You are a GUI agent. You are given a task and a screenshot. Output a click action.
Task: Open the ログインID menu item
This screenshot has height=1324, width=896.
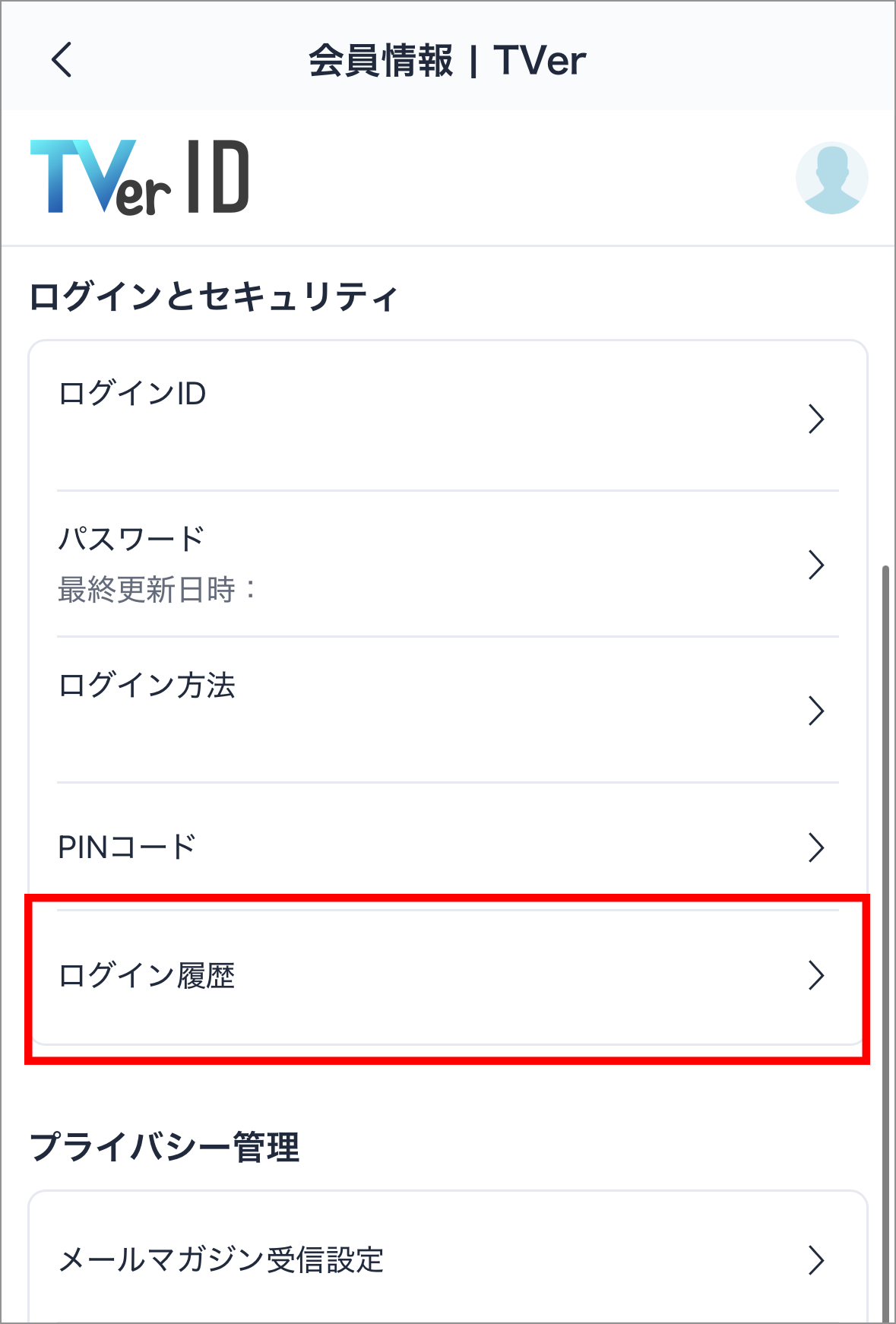[448, 419]
